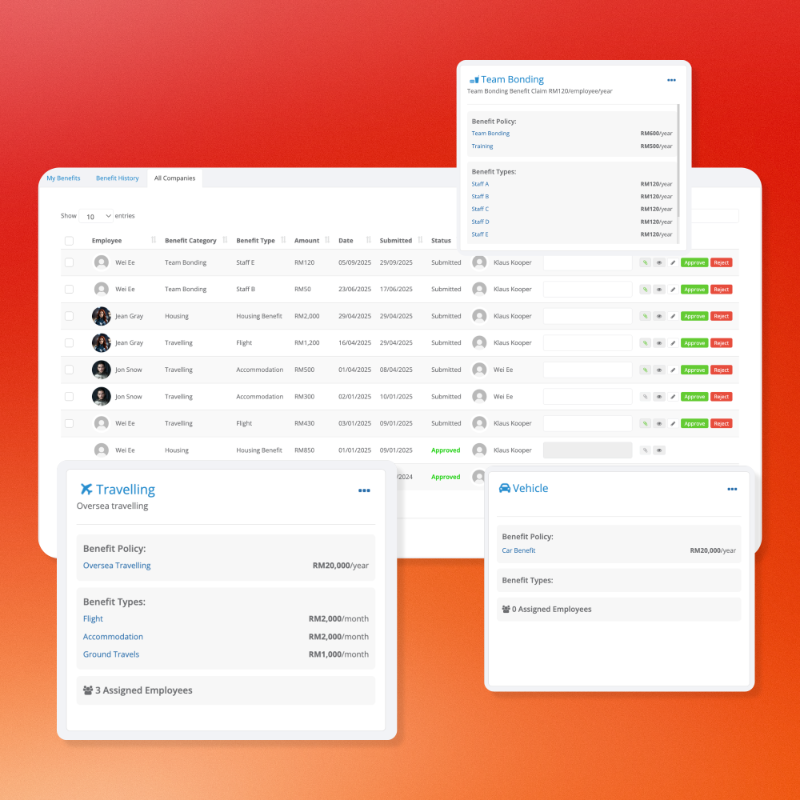Select Jean Gray's Housing row checkbox
Viewport: 800px width, 800px height.
click(69, 316)
